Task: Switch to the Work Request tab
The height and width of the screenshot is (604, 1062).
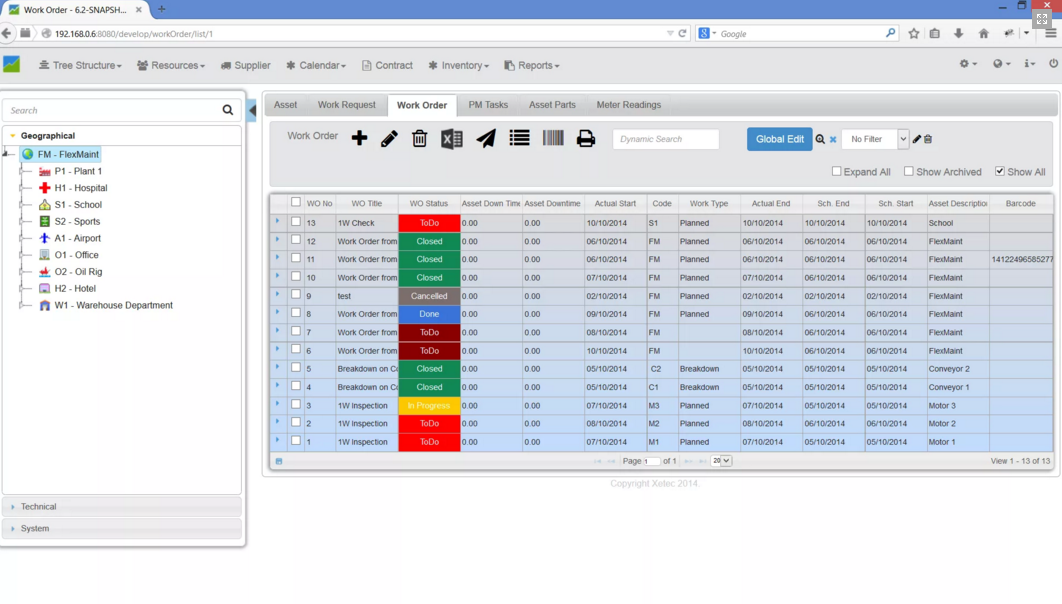Action: 346,105
